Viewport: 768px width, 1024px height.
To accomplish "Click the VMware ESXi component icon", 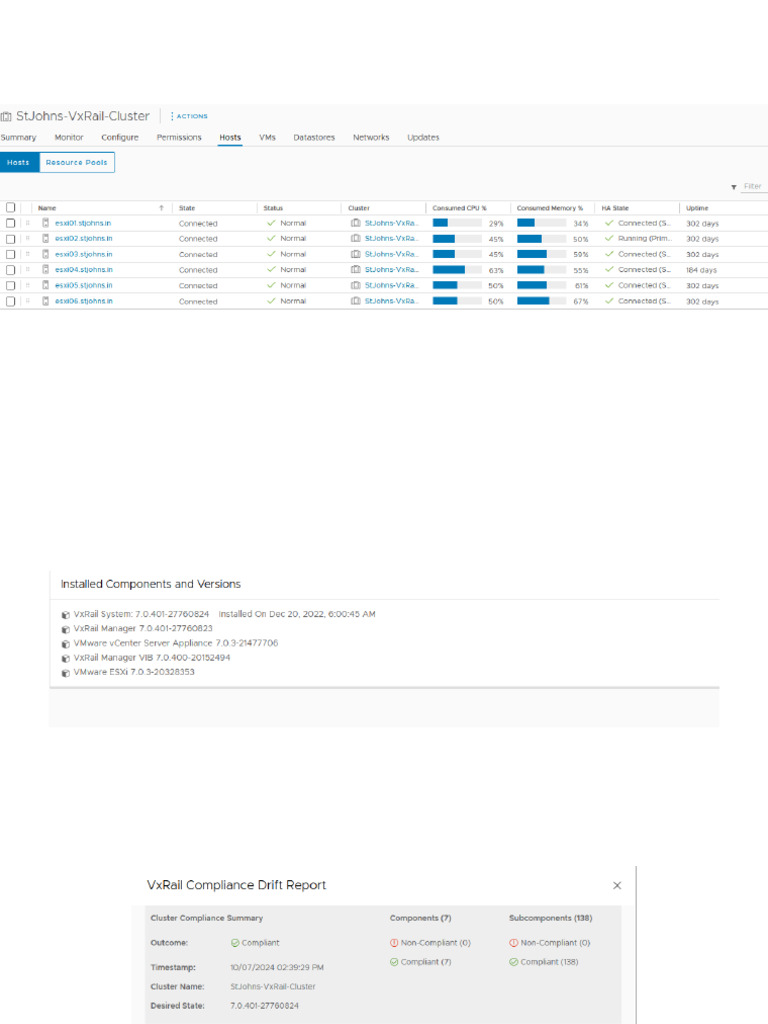I will click(66, 673).
